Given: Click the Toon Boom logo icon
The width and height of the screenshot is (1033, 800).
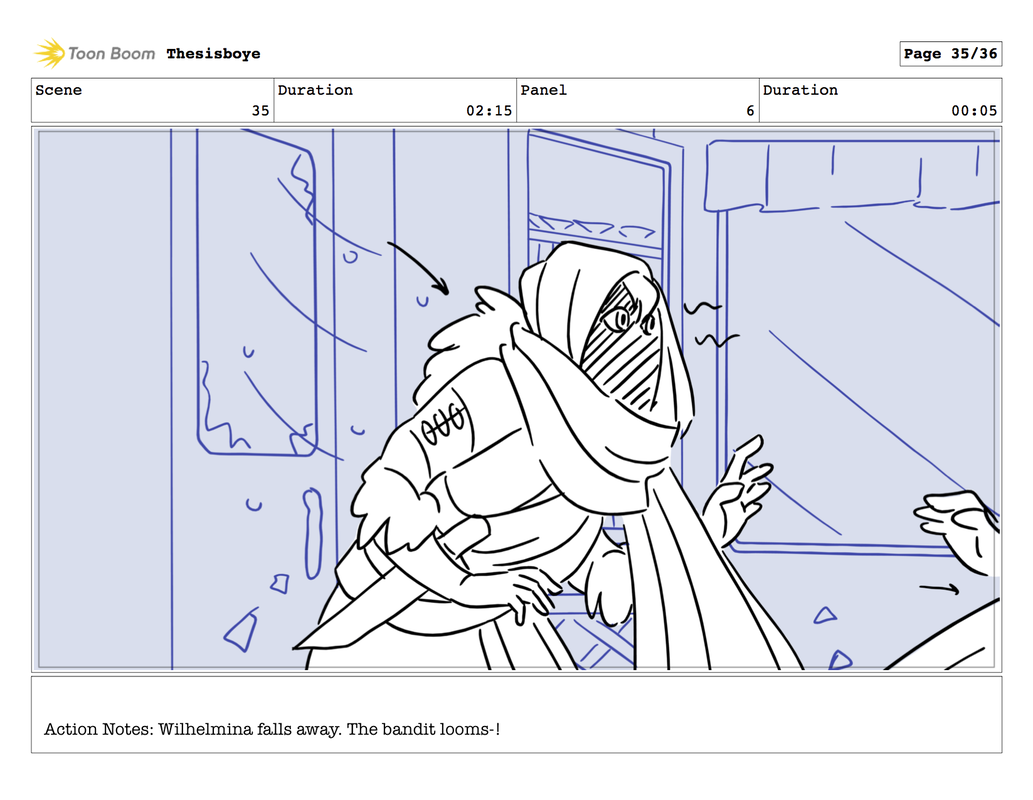Looking at the screenshot, I should (49, 53).
